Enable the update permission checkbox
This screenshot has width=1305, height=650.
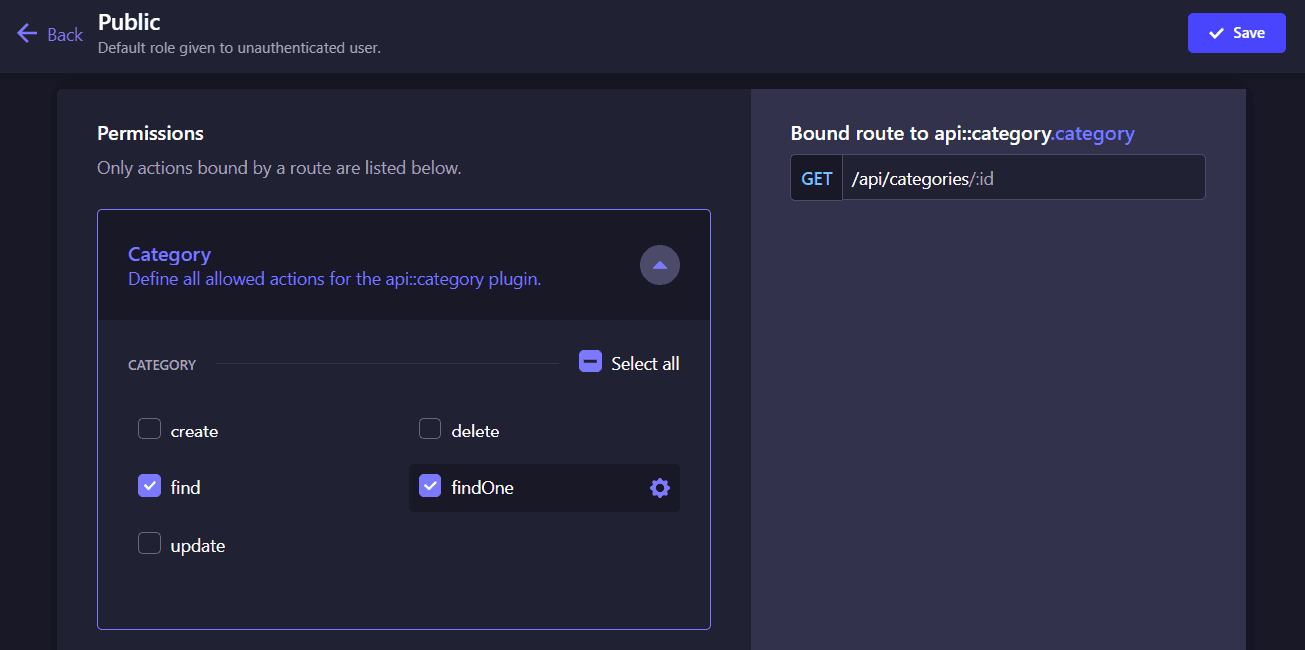[x=149, y=544]
